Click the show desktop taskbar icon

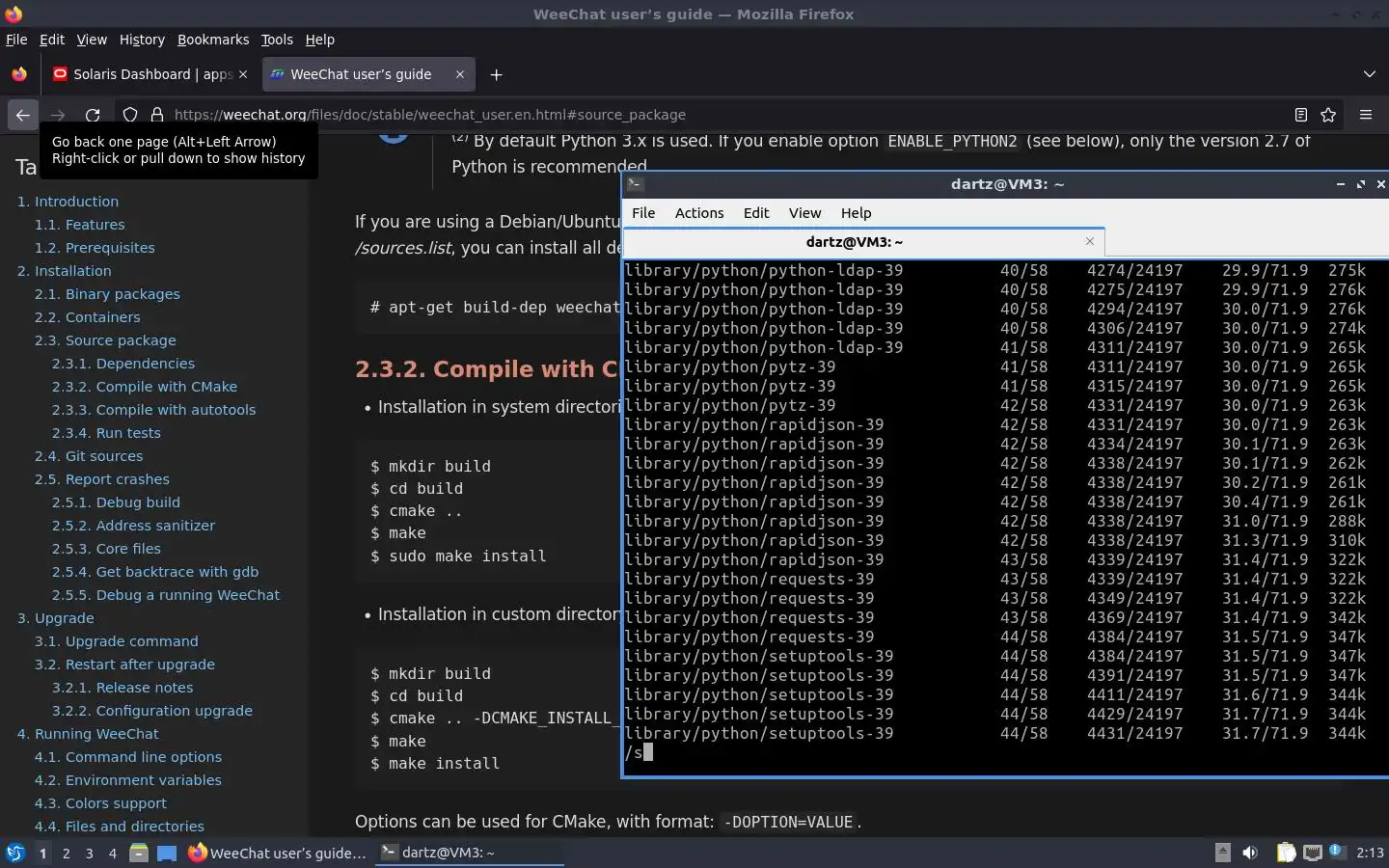click(x=167, y=853)
